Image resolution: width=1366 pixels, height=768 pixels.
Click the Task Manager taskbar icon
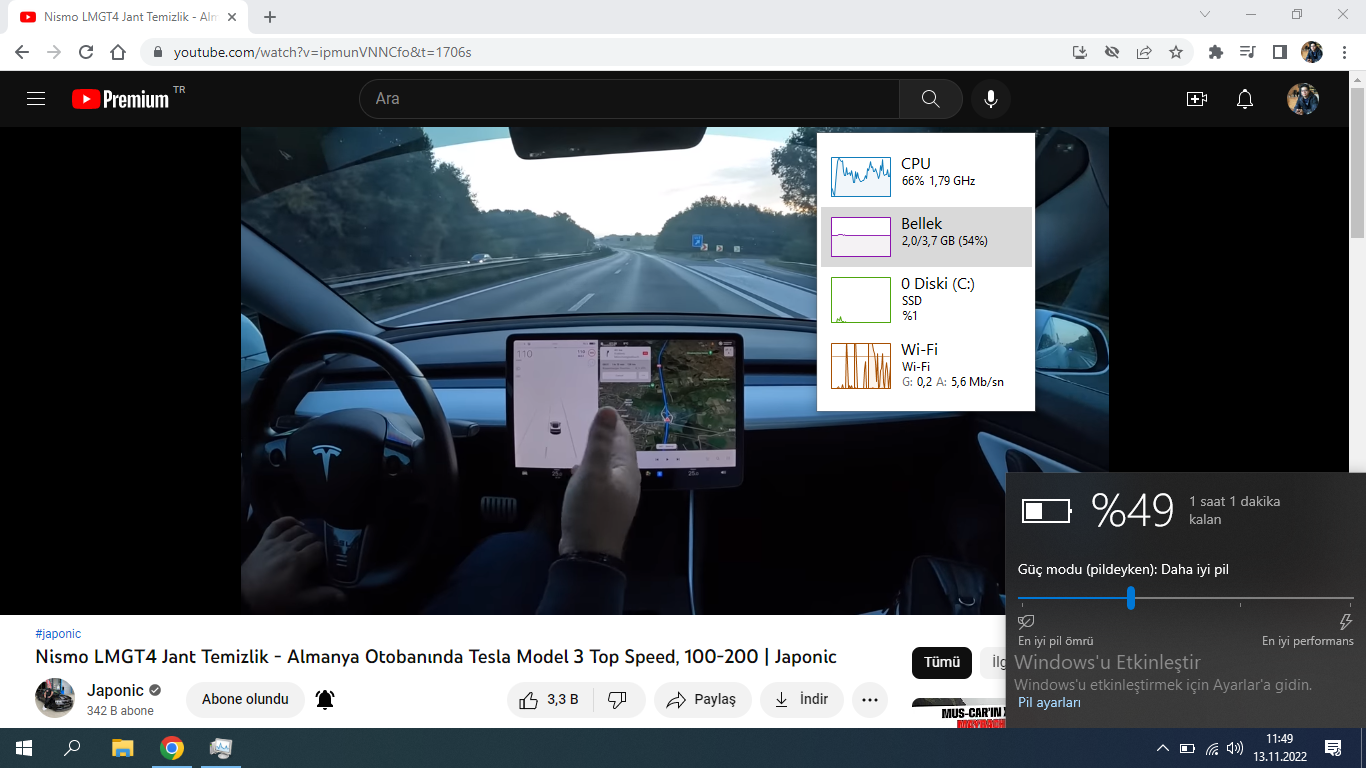(221, 748)
